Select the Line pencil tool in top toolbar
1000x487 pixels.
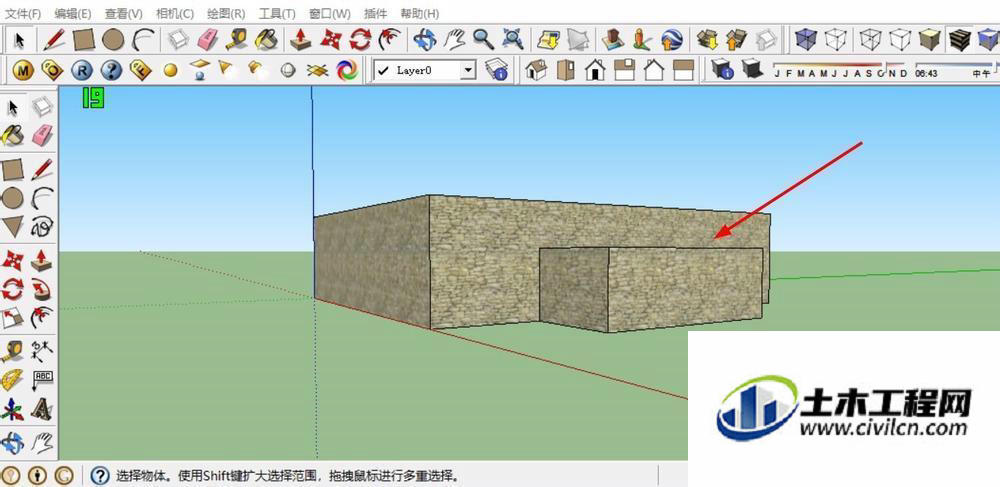click(x=54, y=40)
